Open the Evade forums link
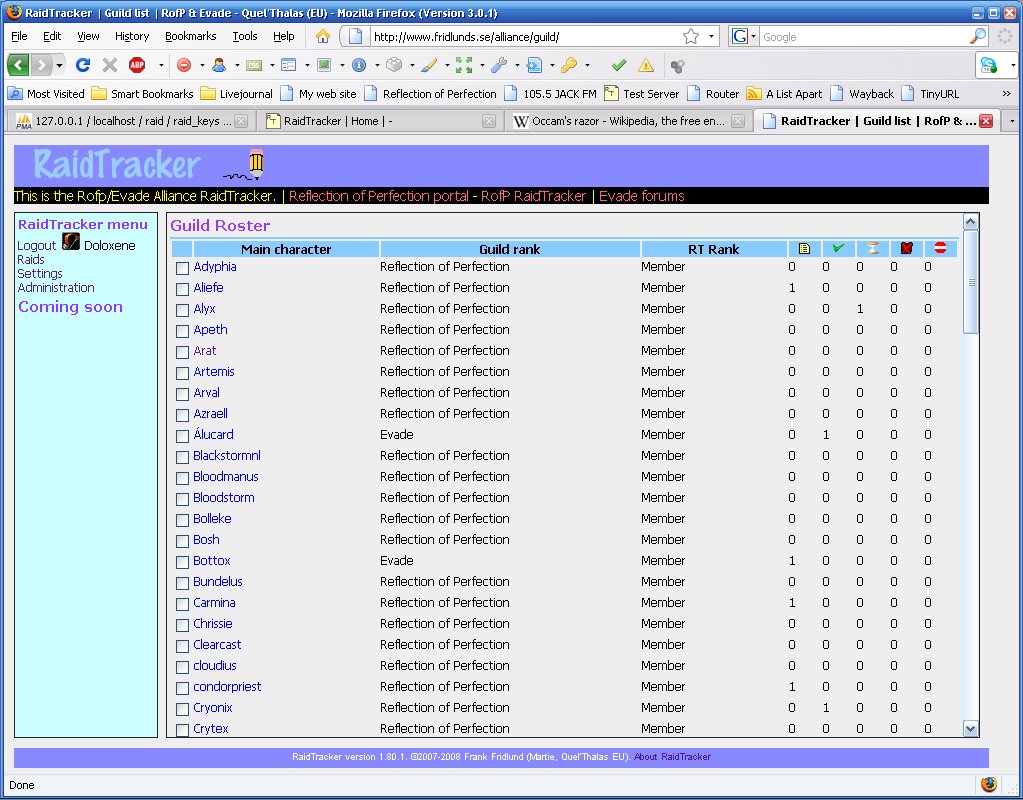The height and width of the screenshot is (800, 1023). click(641, 196)
